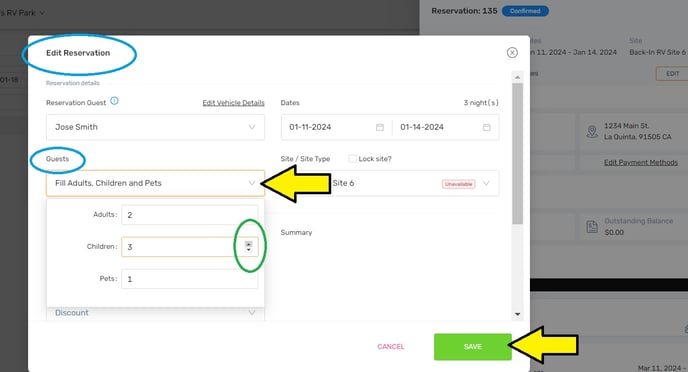Click the 1234 Main St. address text
The width and height of the screenshot is (688, 372).
626,126
